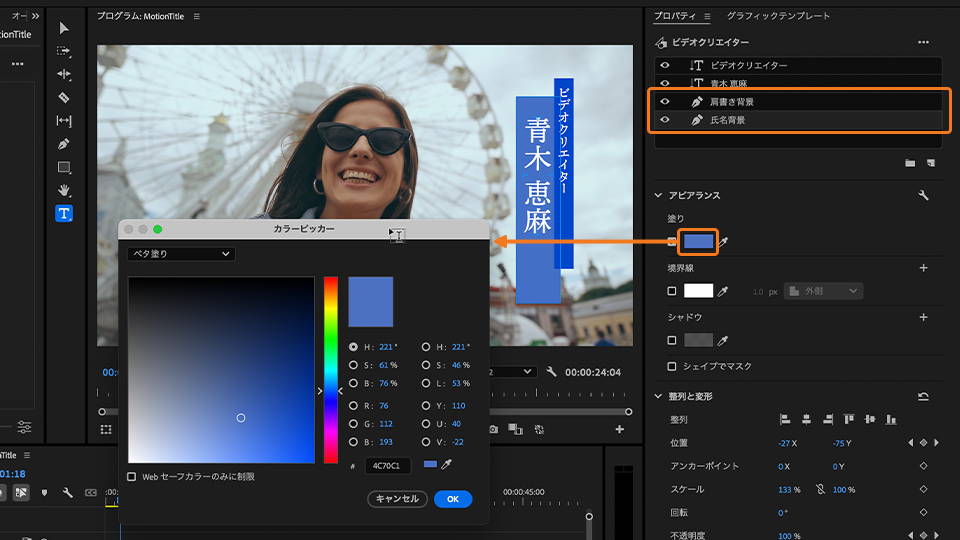Click the white stroke color swatch
960x540 pixels.
tap(698, 291)
